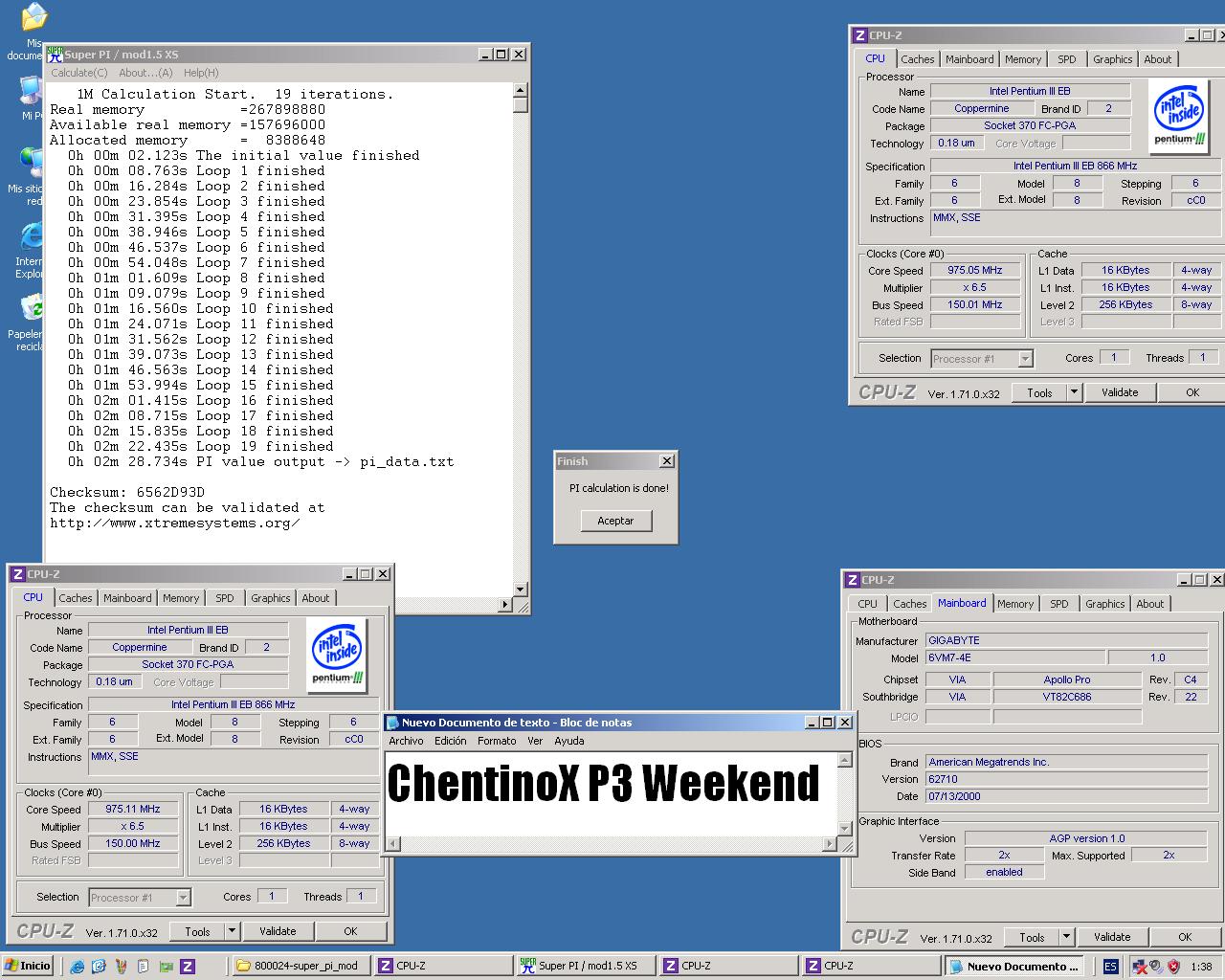This screenshot has width=1225, height=980.
Task: Click the American Megatrends Inc. BIOS brand field
Action: coord(1066,762)
